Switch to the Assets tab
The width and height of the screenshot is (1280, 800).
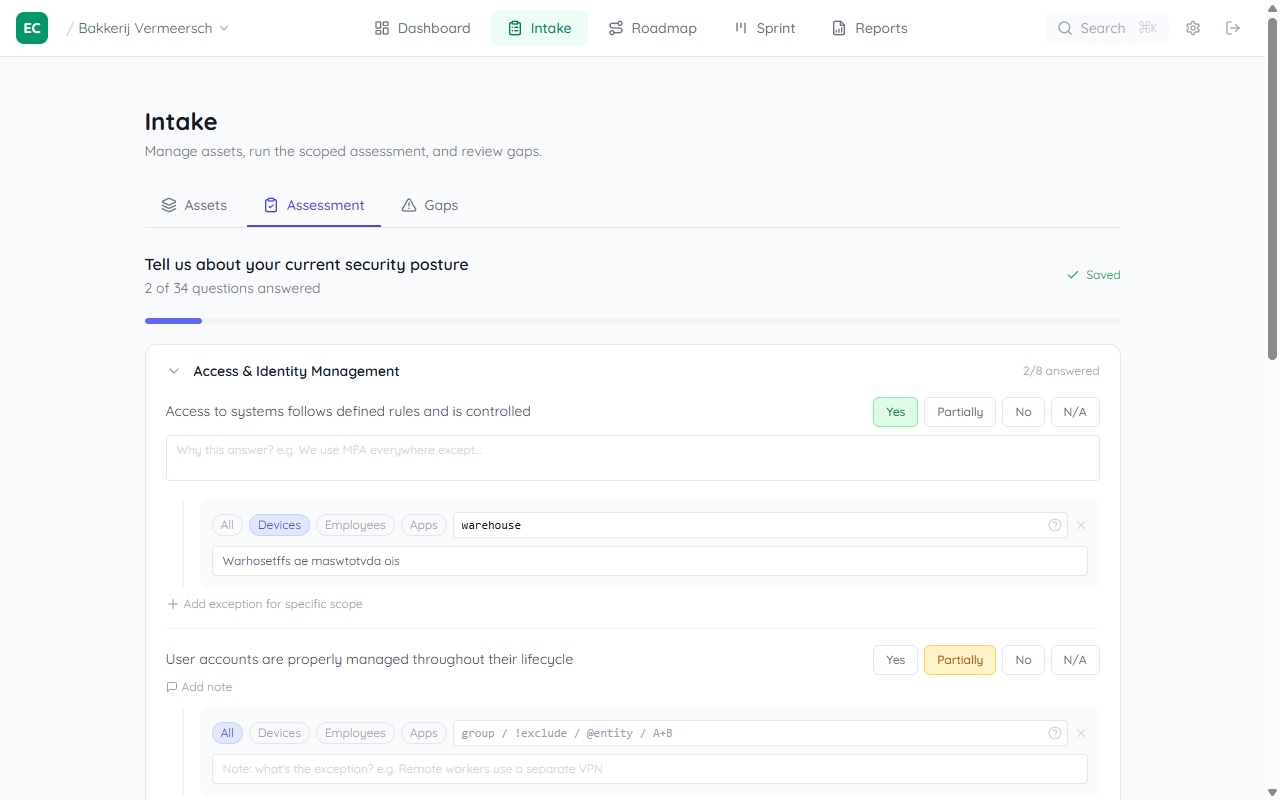point(194,205)
